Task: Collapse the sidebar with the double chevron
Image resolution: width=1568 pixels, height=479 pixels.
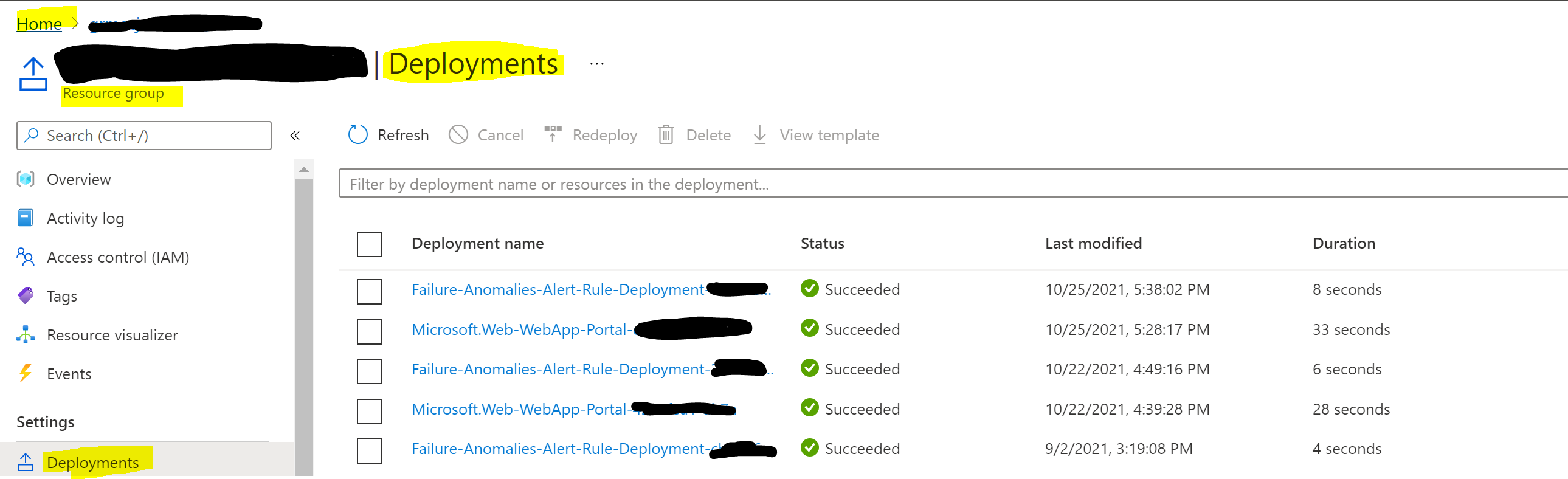Action: (295, 135)
